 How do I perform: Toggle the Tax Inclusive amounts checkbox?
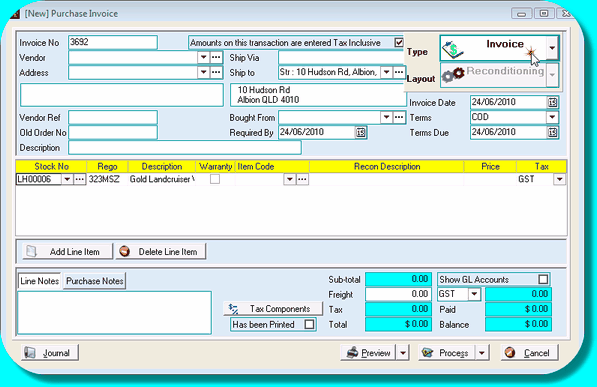coord(399,43)
